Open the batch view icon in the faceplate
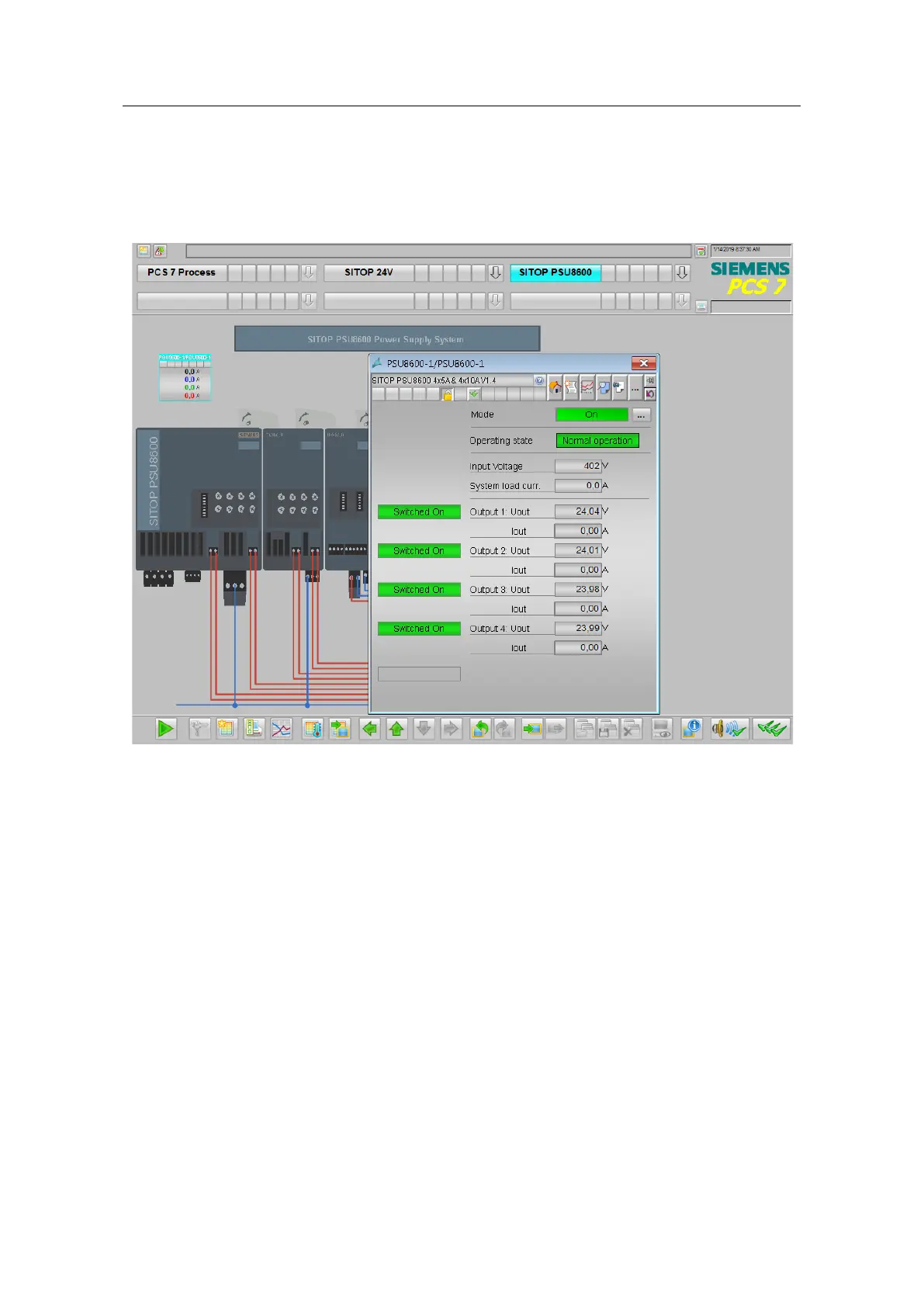This screenshot has height=1307, width=924. pyautogui.click(x=604, y=386)
